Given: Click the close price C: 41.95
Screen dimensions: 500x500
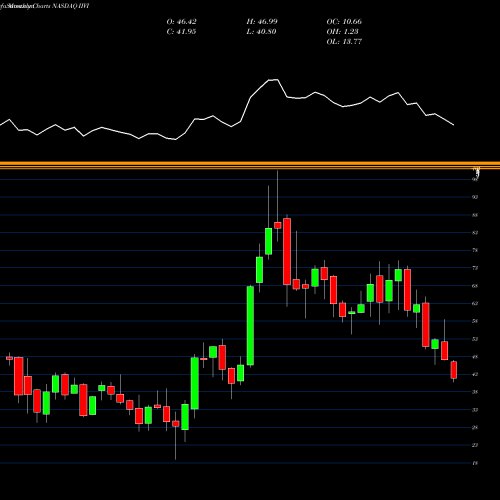Looking at the screenshot, I should click(181, 32).
